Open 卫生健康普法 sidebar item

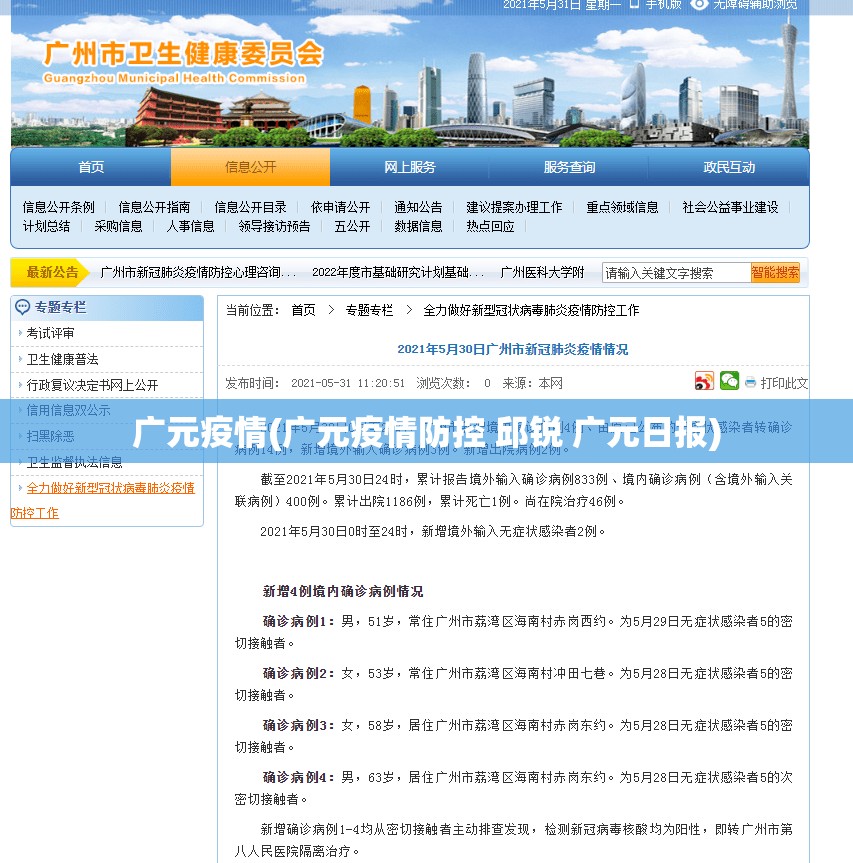coord(62,359)
